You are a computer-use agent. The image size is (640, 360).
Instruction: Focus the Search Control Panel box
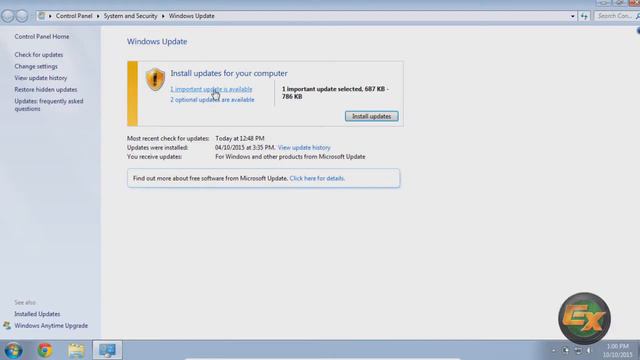click(616, 16)
